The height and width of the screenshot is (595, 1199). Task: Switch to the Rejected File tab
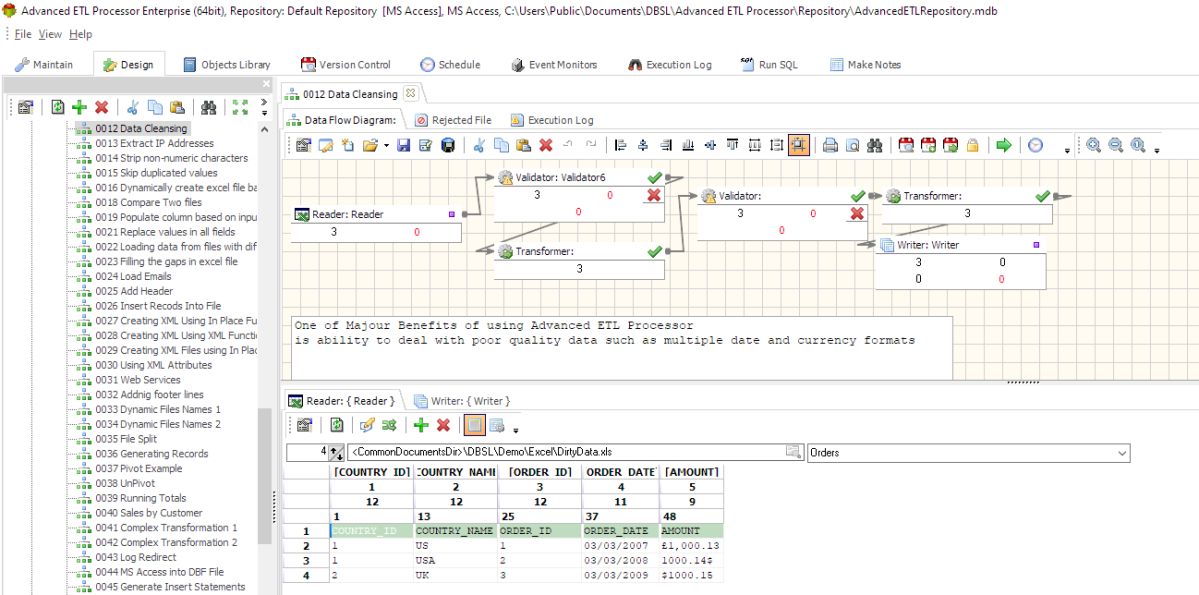point(453,120)
